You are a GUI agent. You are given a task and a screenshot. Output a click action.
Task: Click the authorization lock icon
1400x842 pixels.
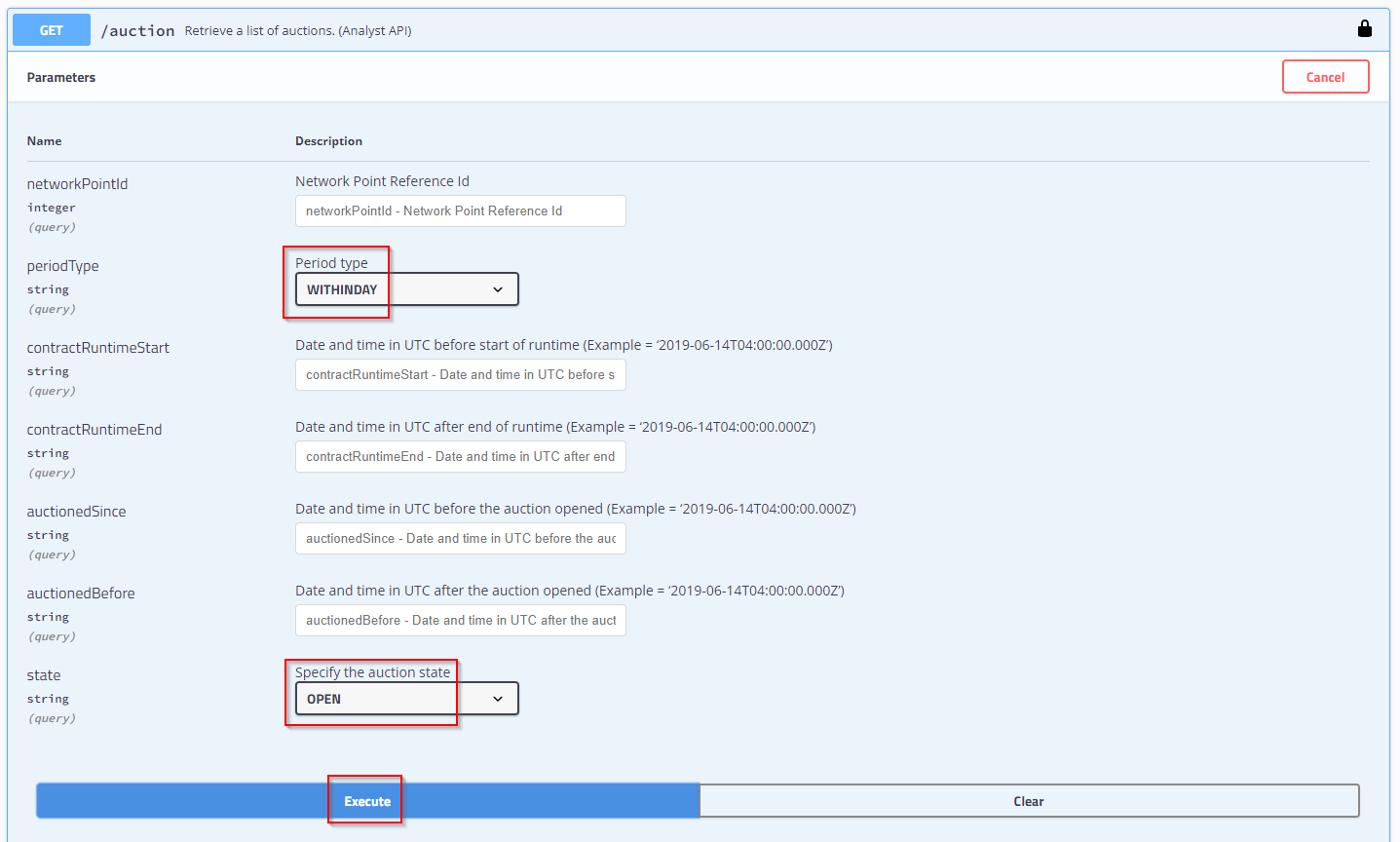pos(1364,29)
